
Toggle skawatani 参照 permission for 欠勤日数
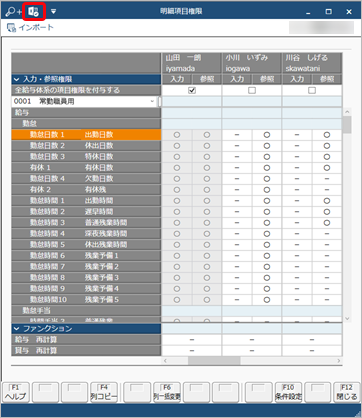pyautogui.click(x=327, y=179)
